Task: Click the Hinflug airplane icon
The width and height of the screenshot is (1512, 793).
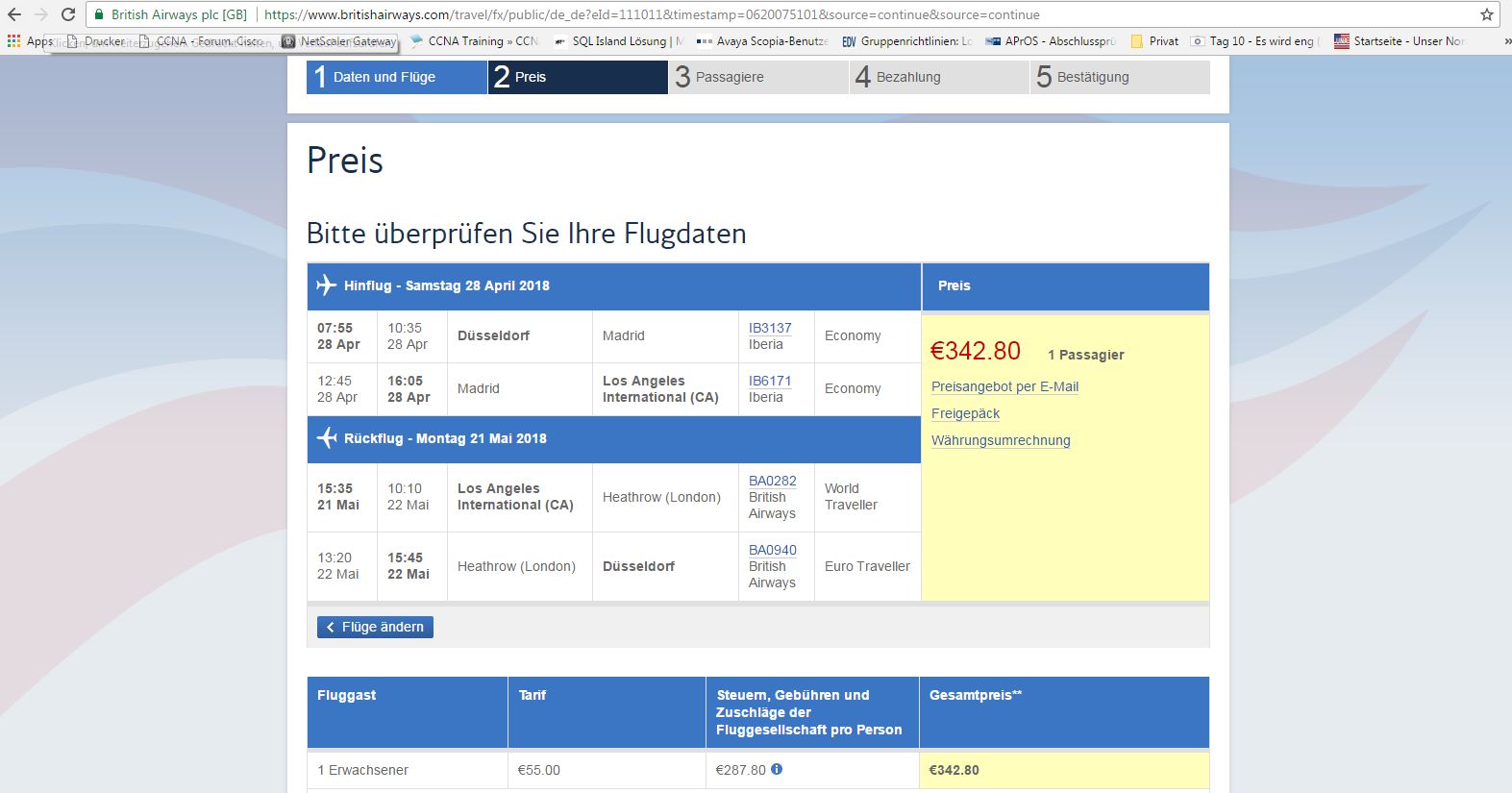Action: [x=327, y=285]
